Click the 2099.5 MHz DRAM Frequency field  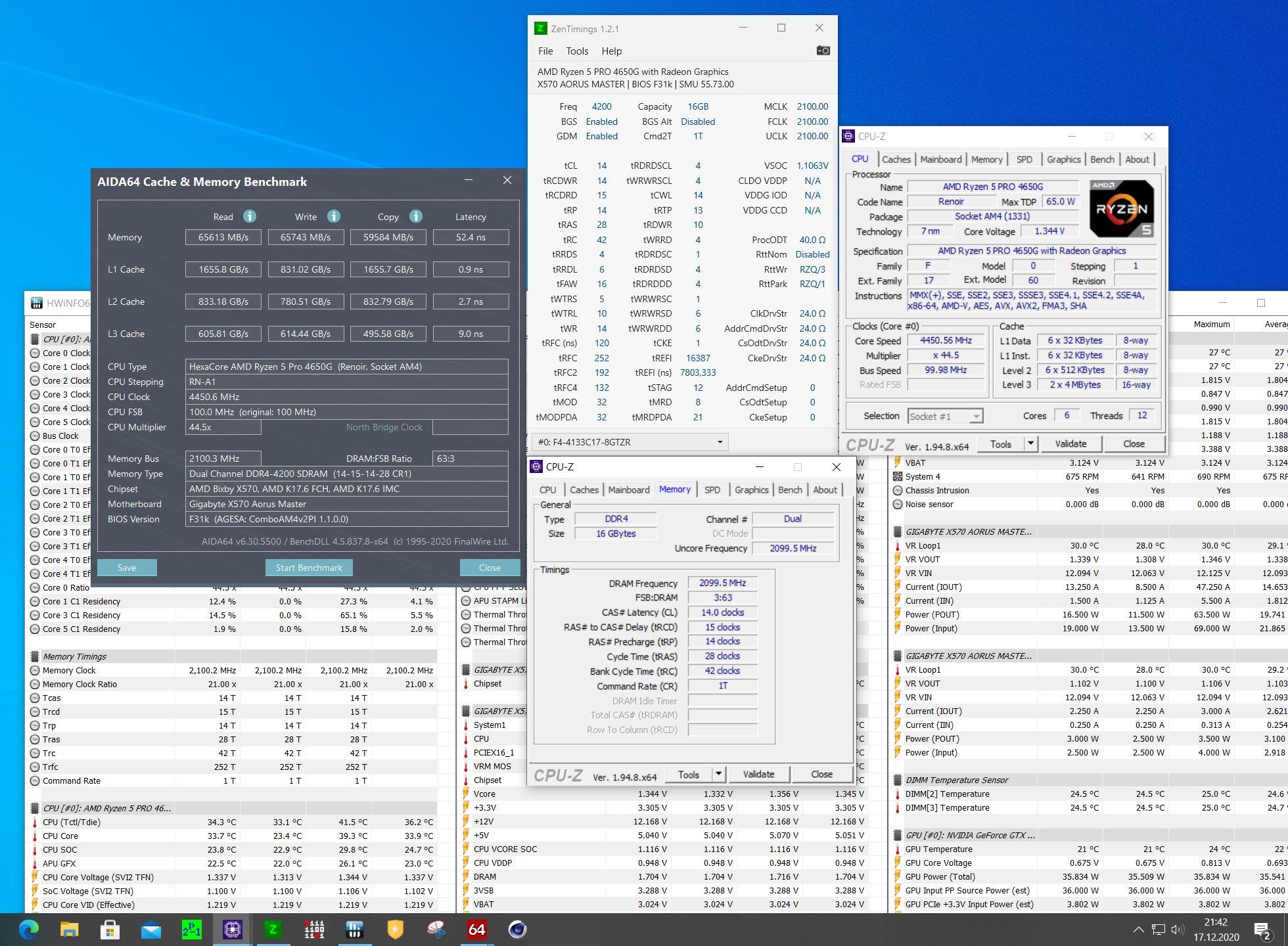[x=723, y=583]
